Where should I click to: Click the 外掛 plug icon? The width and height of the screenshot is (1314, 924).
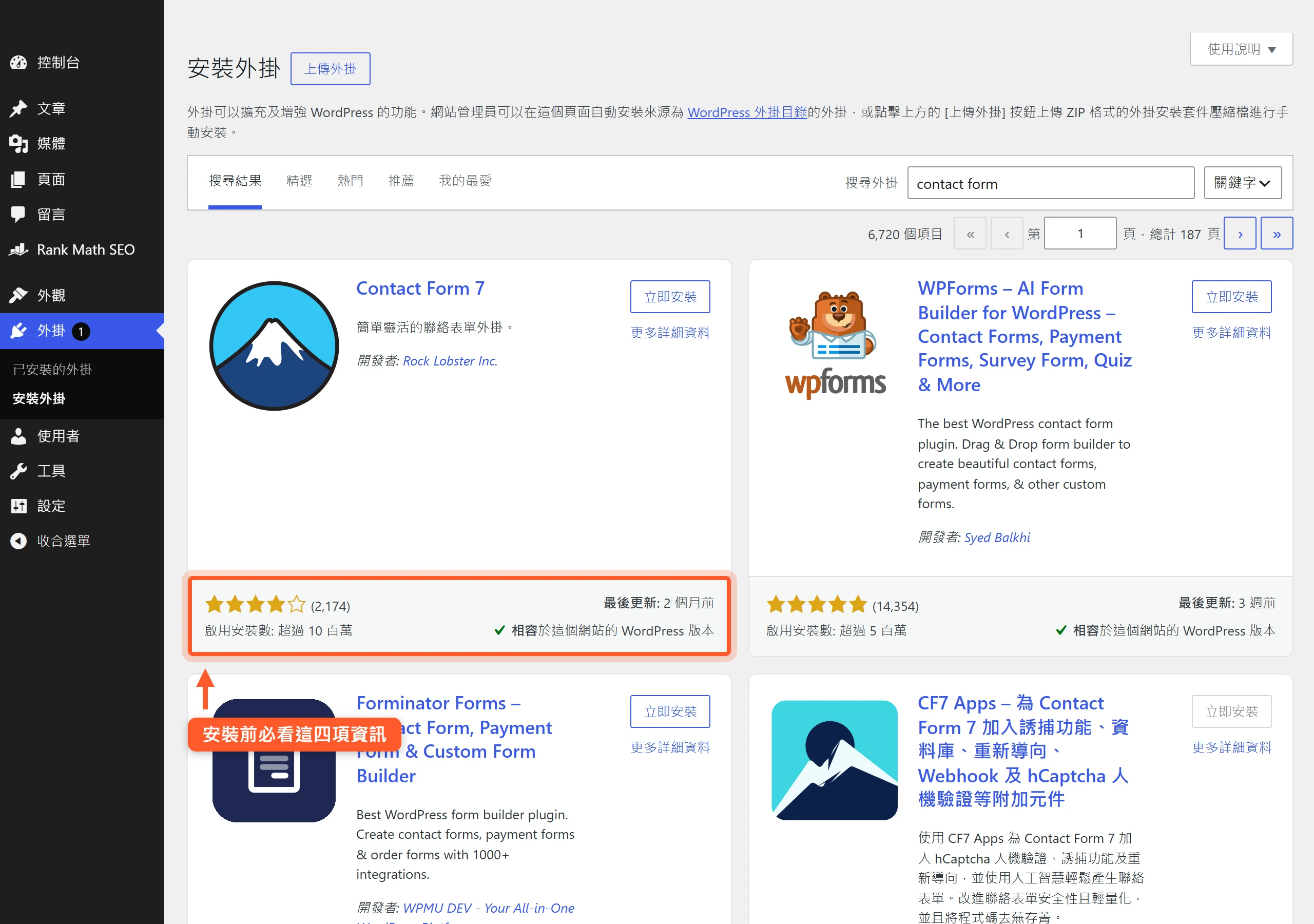coord(18,331)
